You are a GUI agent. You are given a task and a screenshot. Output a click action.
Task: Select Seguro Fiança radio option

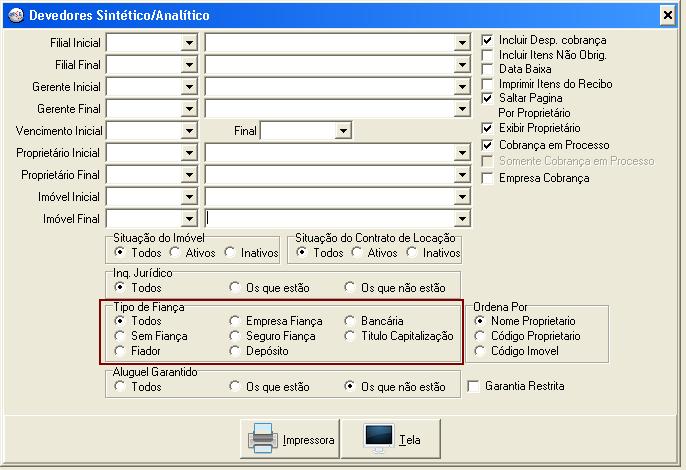pyautogui.click(x=234, y=336)
